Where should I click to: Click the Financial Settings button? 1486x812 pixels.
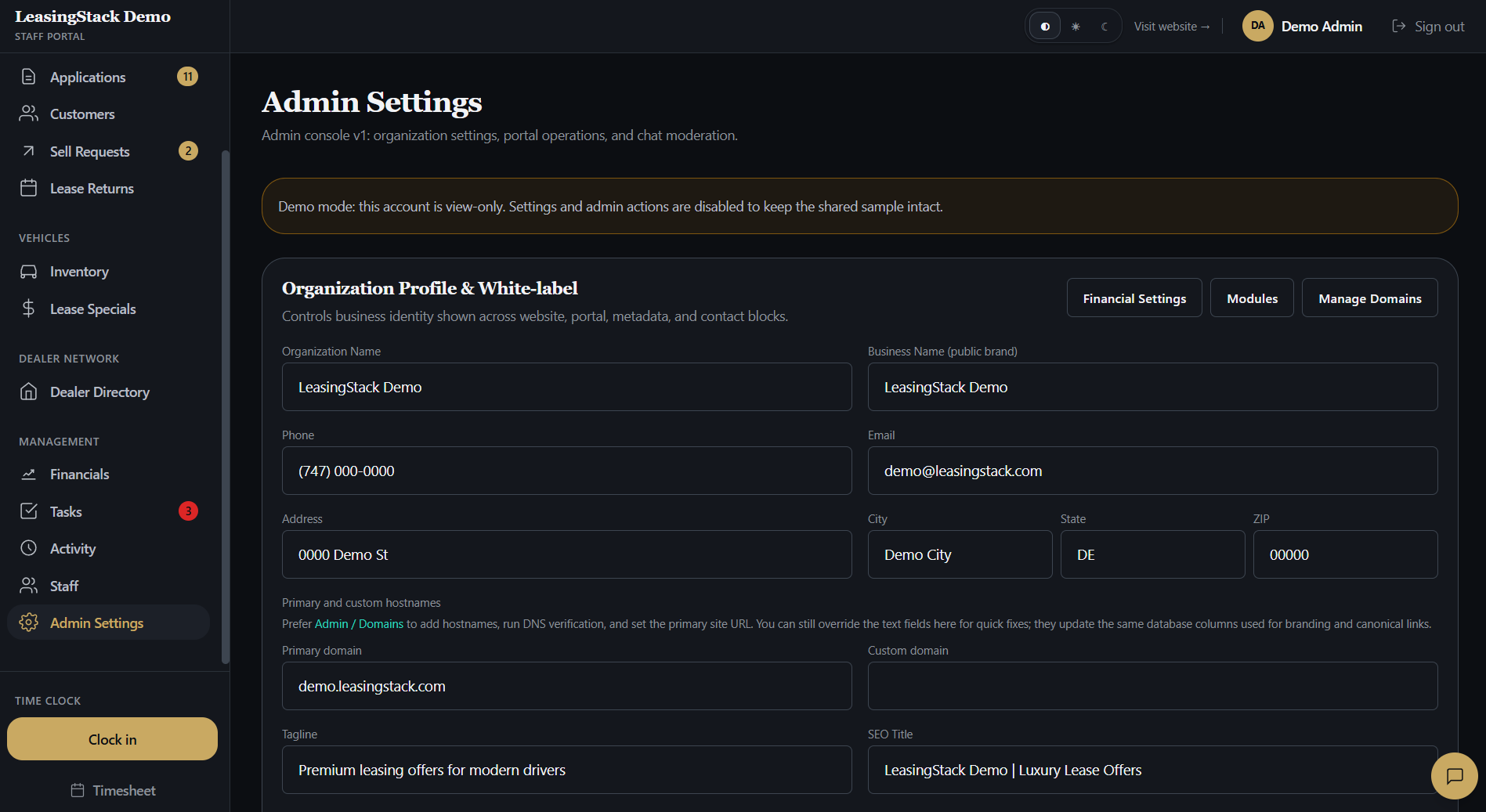pos(1134,298)
